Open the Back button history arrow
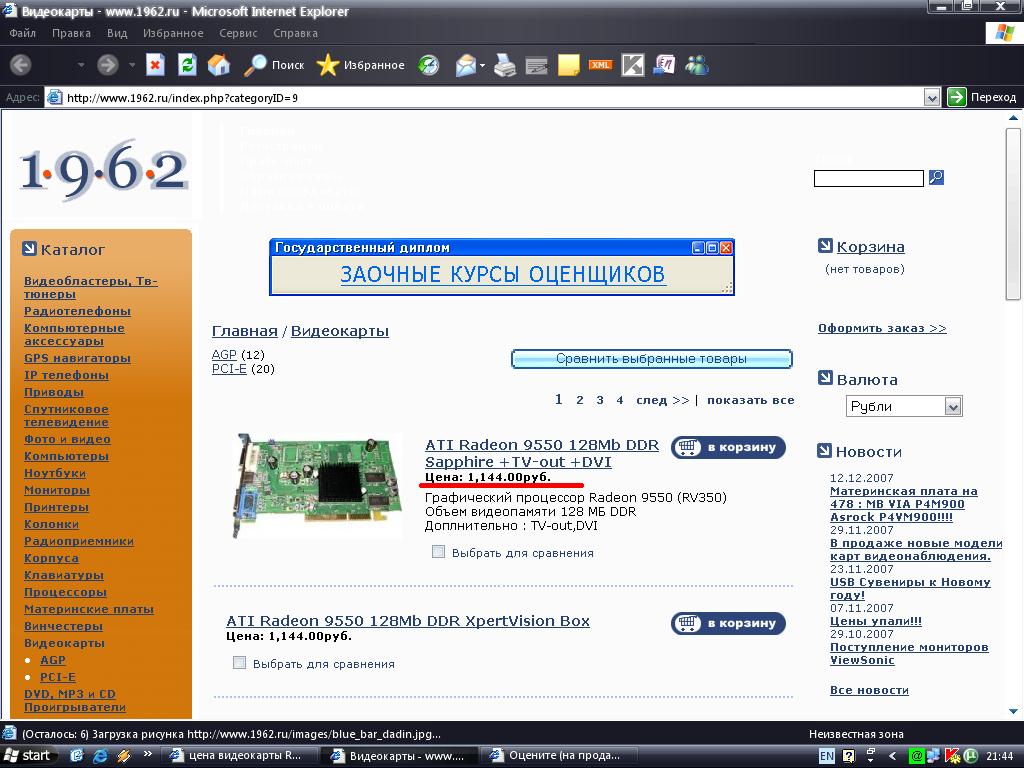This screenshot has height=768, width=1024. pyautogui.click(x=81, y=65)
